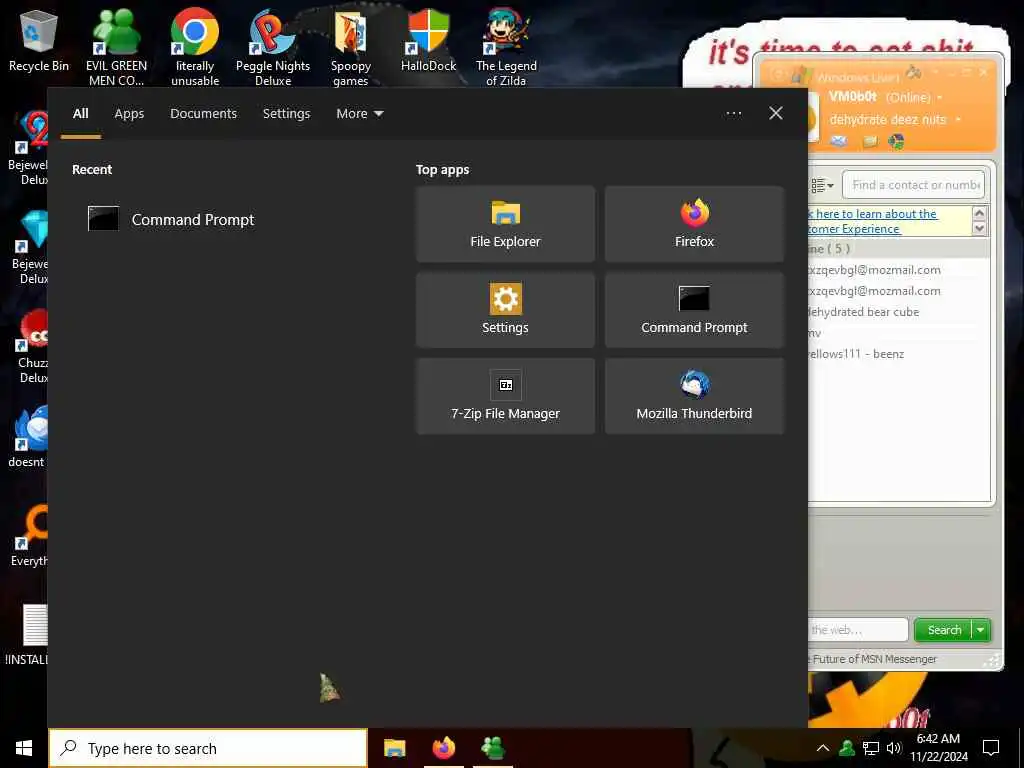Open Recycle Bin desktop icon
This screenshot has width=1024, height=768.
[x=39, y=41]
